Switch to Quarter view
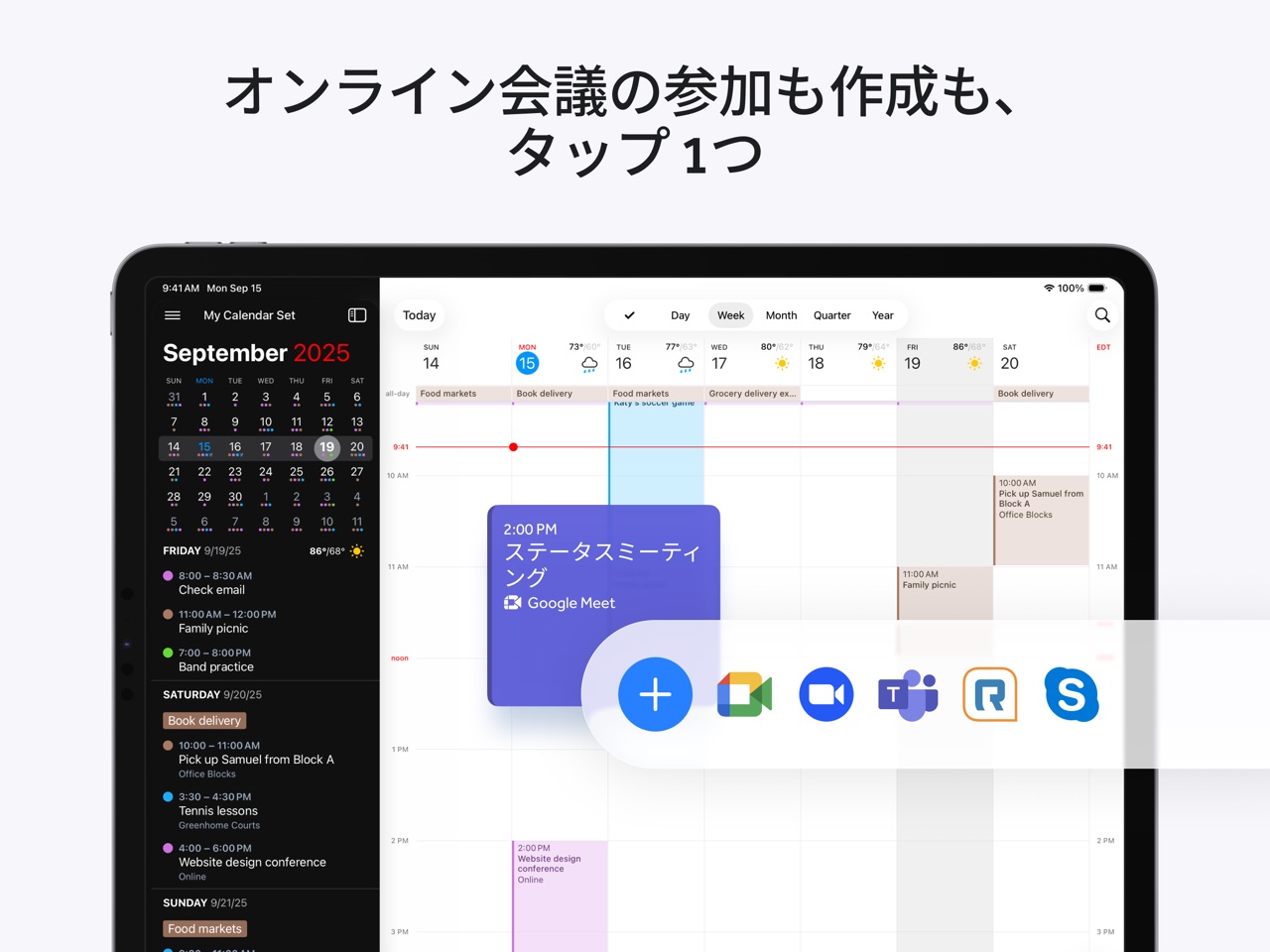The image size is (1270, 952). [x=832, y=315]
